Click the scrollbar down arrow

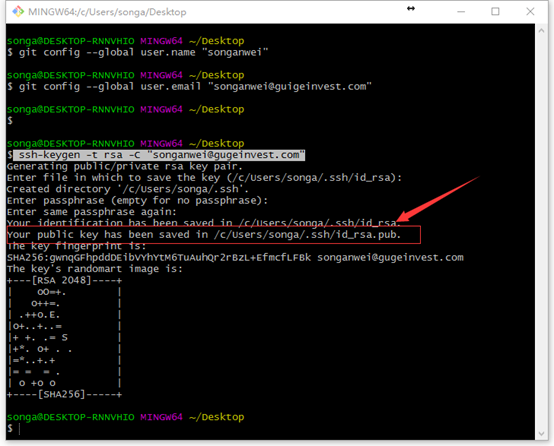(541, 433)
